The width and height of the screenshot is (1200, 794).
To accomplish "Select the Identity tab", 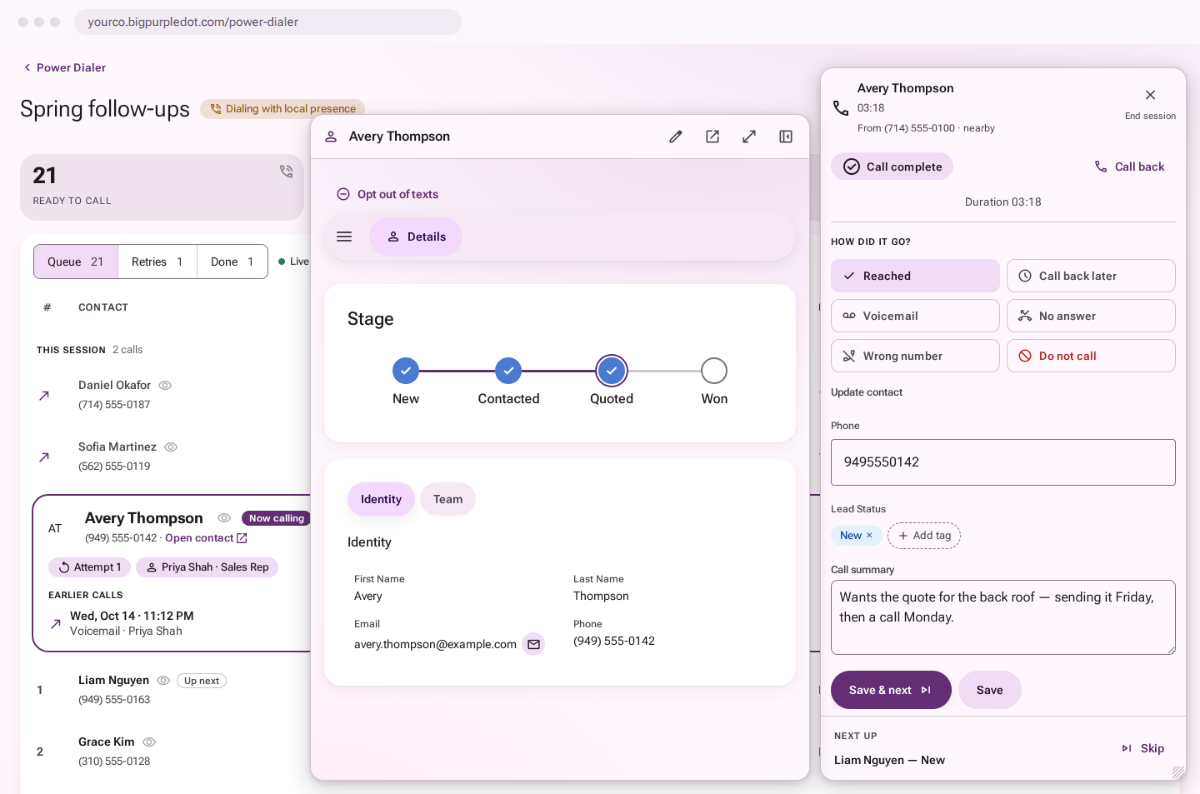I will [x=381, y=499].
